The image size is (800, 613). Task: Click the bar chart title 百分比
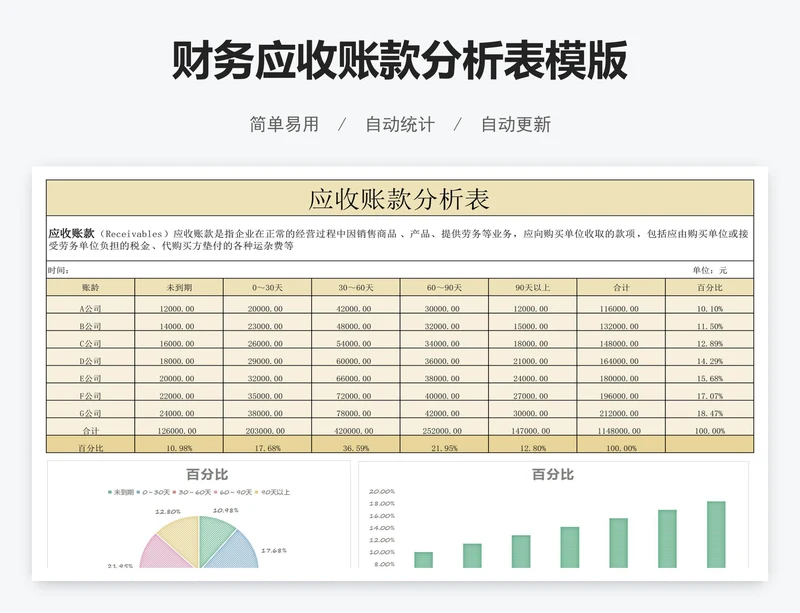[553, 474]
